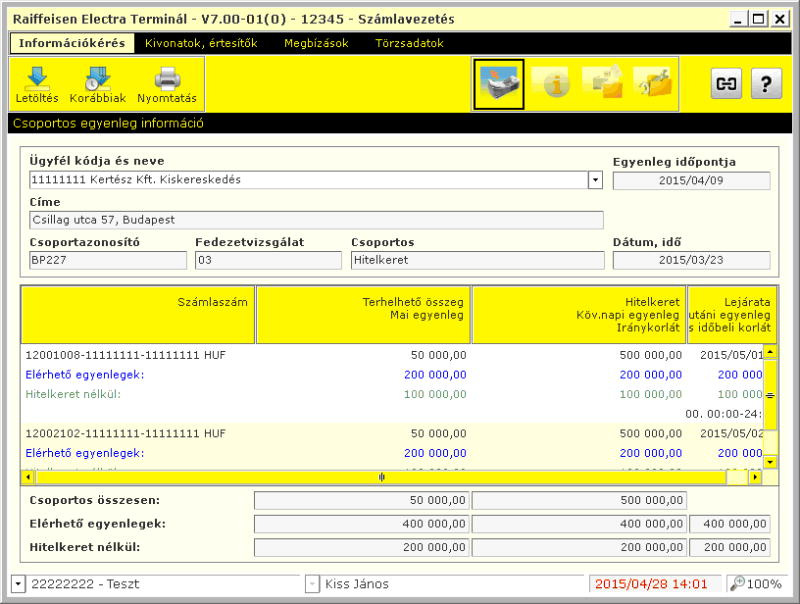Click the 2015/05/02 expiry date cell
The width and height of the screenshot is (800, 604).
click(731, 434)
